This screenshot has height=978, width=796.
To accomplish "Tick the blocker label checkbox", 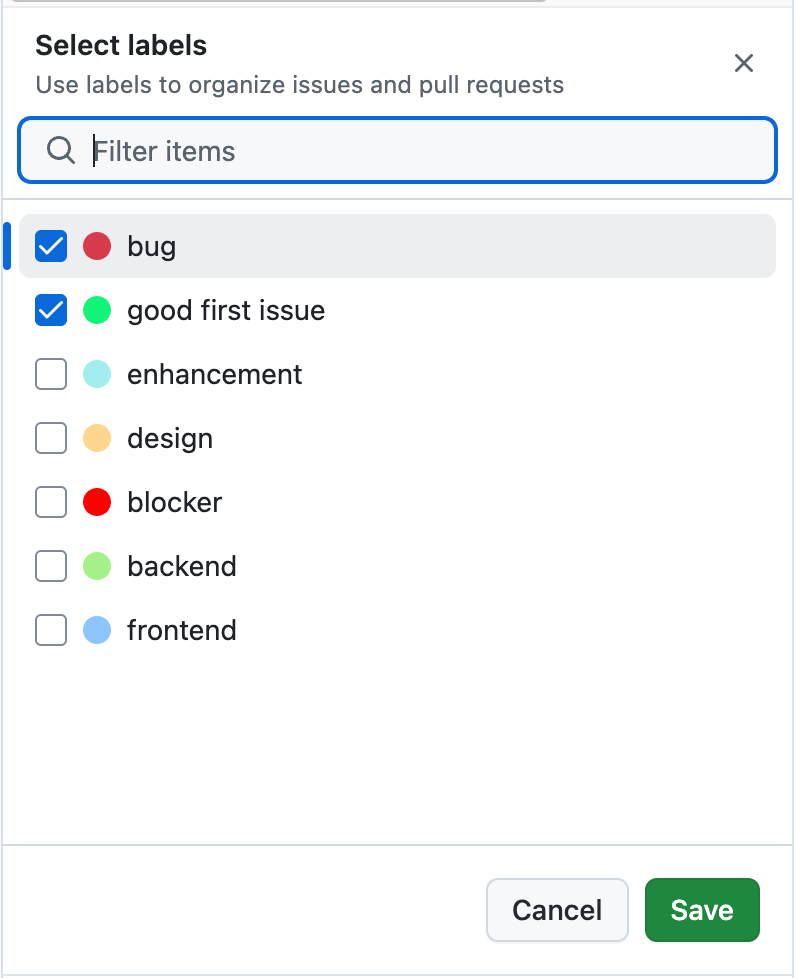I will [51, 502].
